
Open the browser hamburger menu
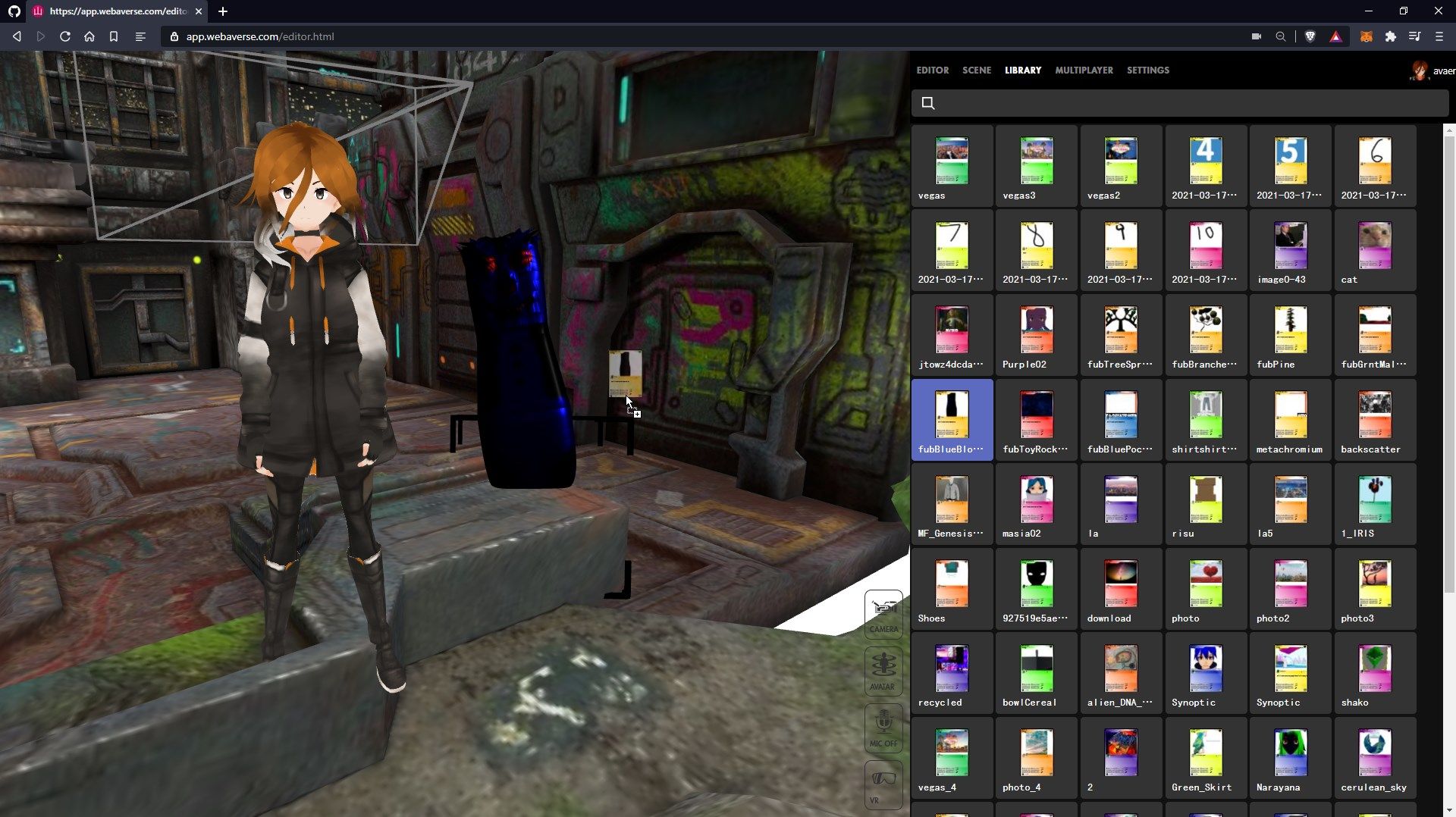tap(1439, 36)
